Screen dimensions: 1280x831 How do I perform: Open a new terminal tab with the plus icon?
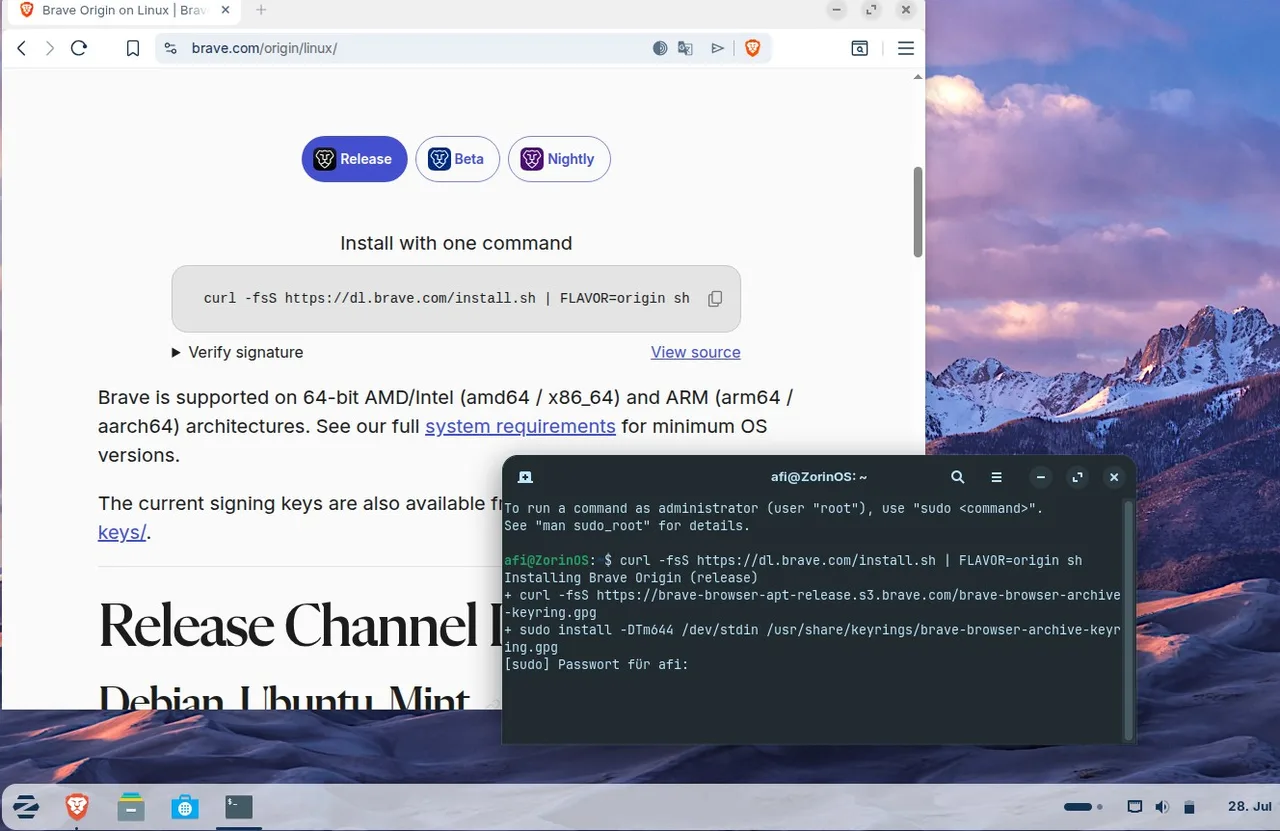tap(526, 477)
